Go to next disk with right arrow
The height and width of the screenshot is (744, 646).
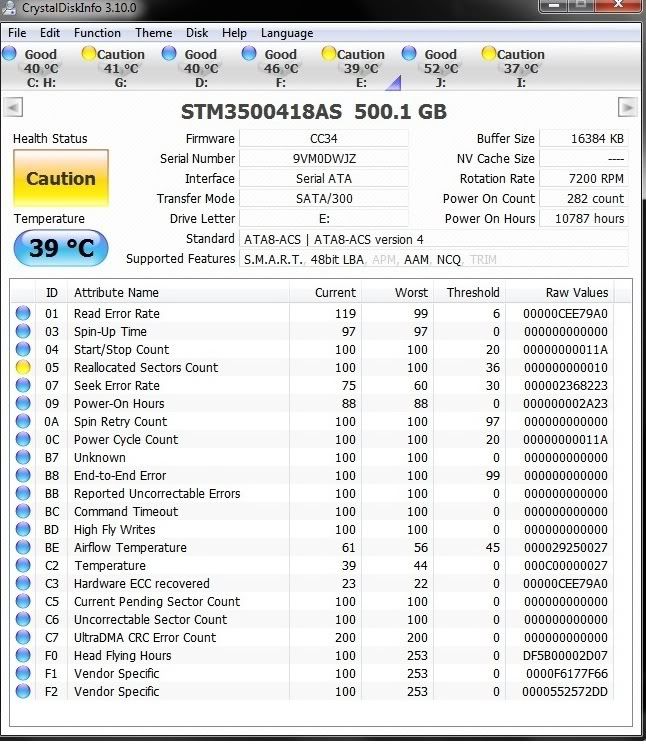click(x=627, y=108)
